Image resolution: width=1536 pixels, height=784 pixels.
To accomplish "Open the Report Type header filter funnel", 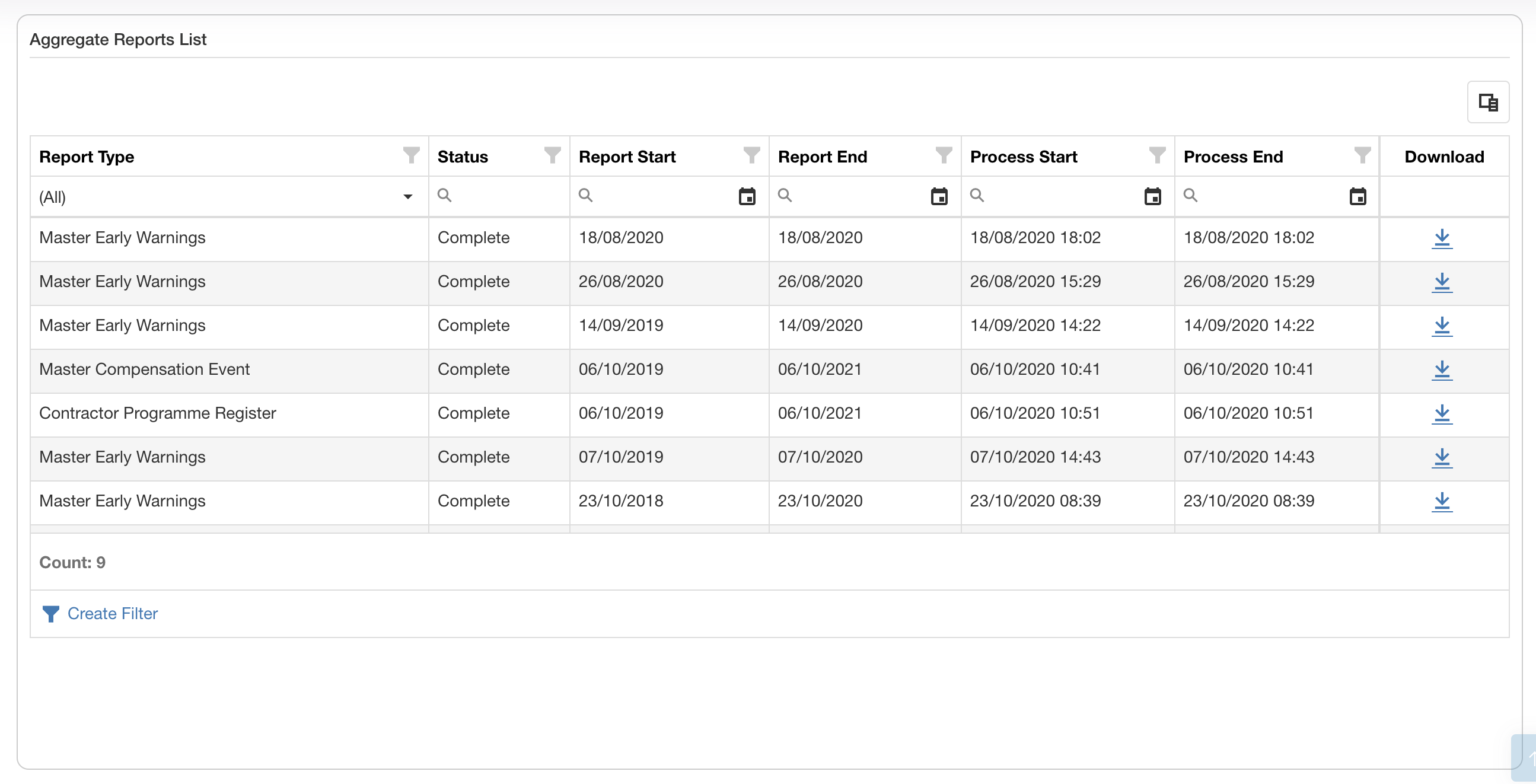I will point(411,155).
